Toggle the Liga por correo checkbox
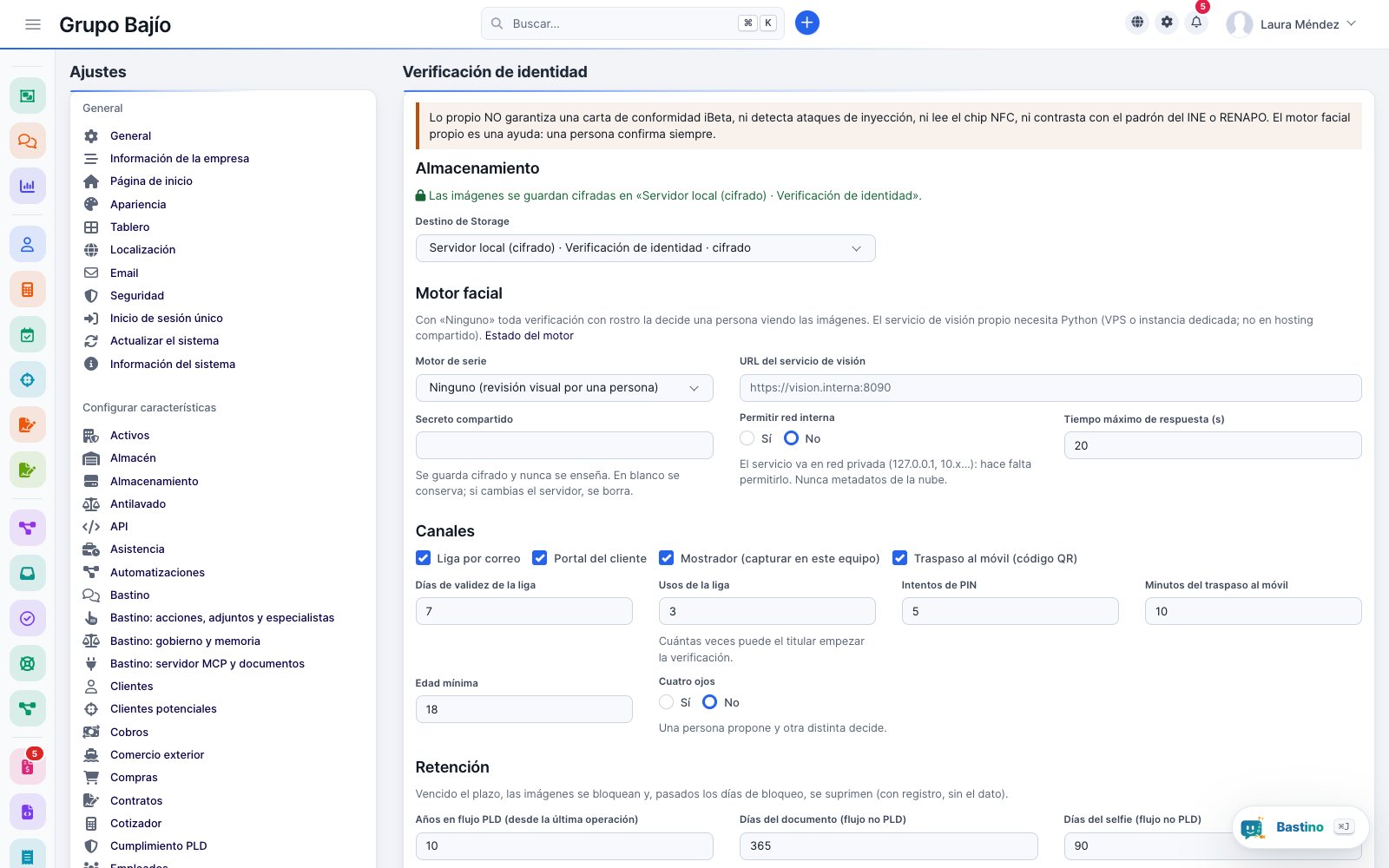This screenshot has width=1389, height=868. (x=424, y=558)
